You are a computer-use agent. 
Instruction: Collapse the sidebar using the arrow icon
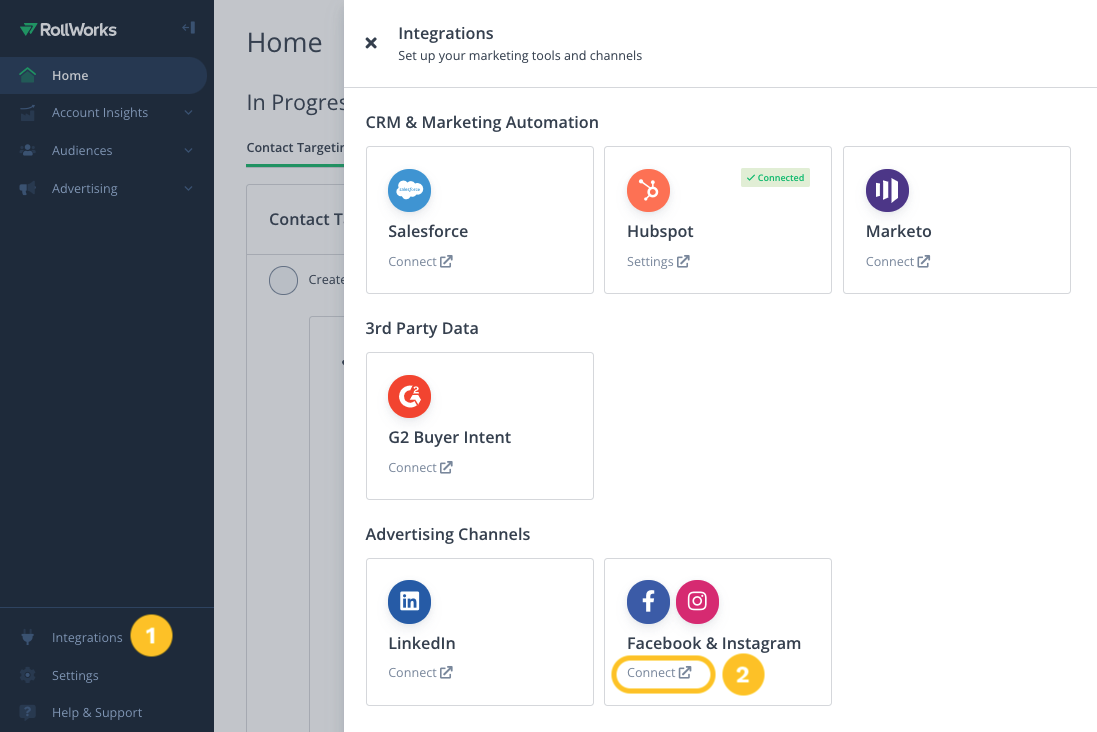tap(189, 28)
